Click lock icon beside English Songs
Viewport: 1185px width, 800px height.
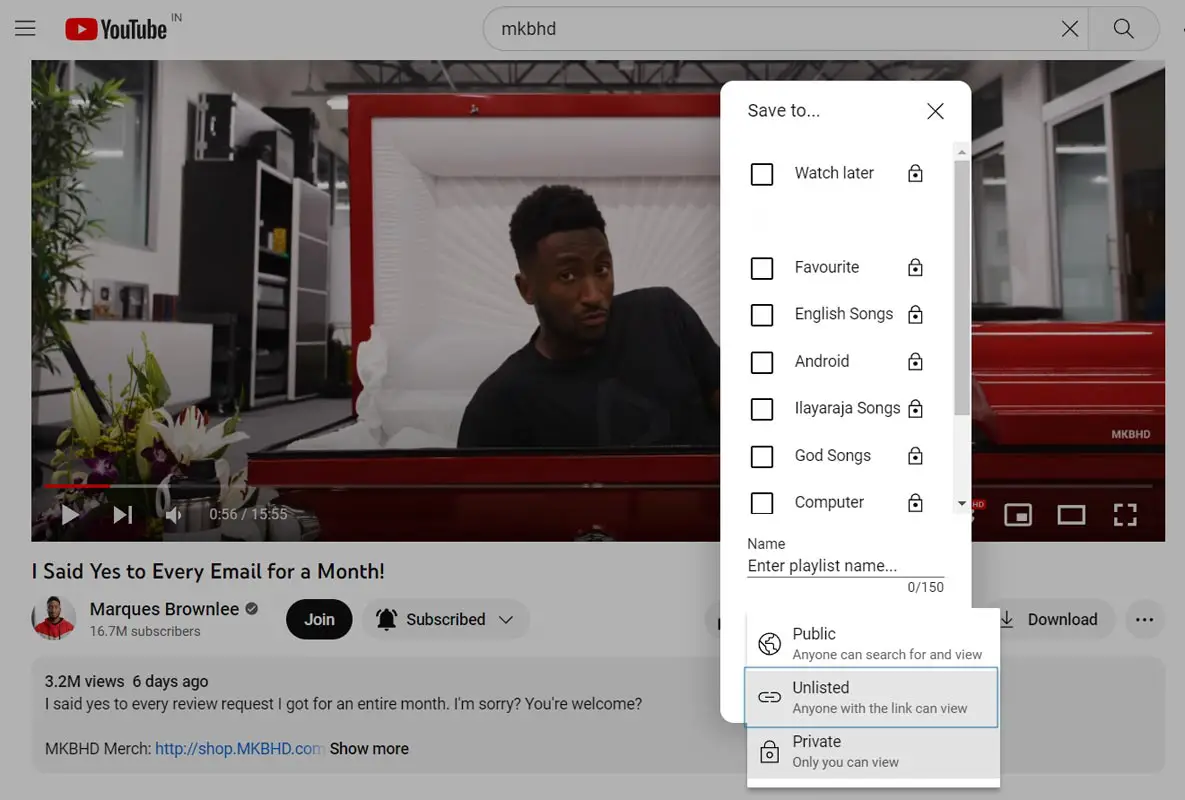coord(915,314)
